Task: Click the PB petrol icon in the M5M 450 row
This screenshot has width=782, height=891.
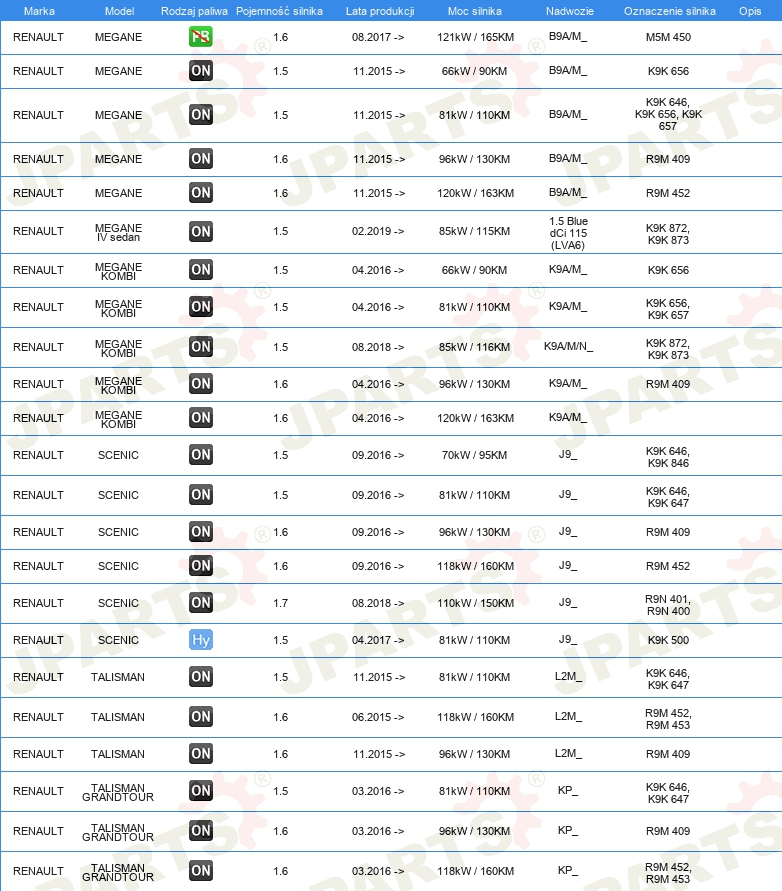Action: tap(201, 37)
